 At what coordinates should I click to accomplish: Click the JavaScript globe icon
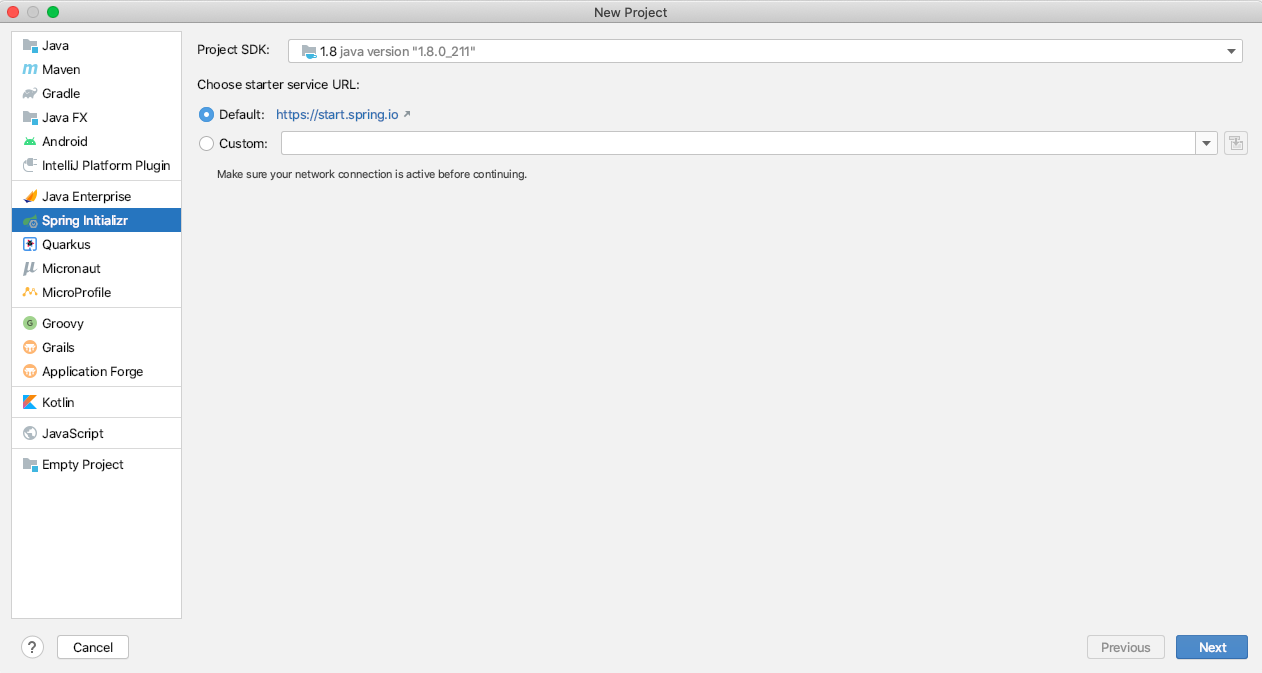pos(30,433)
